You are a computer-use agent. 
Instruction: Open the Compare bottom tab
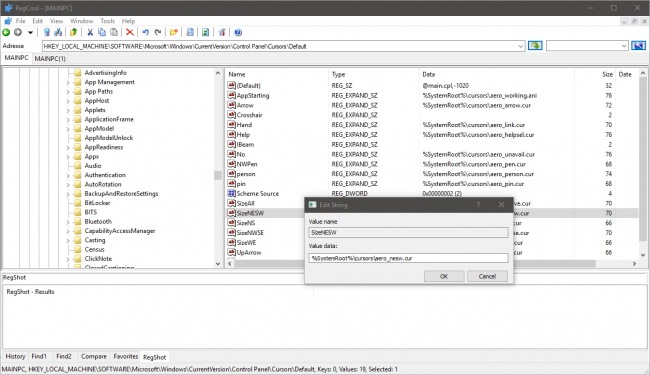click(x=94, y=356)
